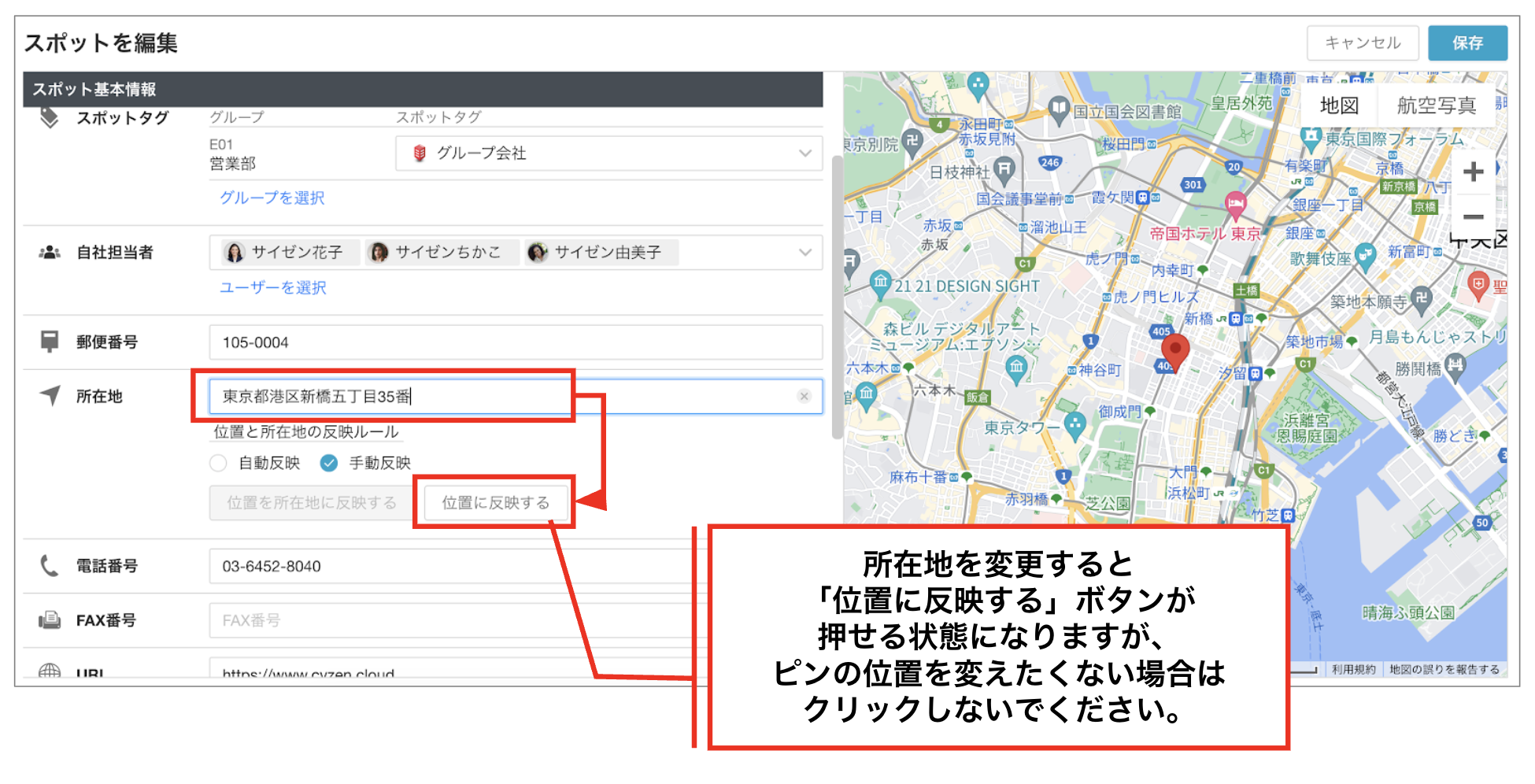Click the 営業部 group name text
1535x784 pixels.
click(x=232, y=164)
